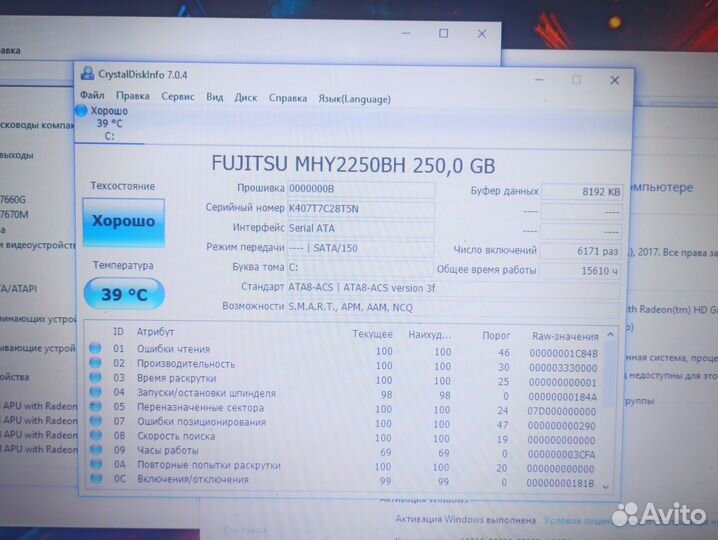The image size is (718, 540).
Task: Click the Хорошо health status button
Action: [124, 223]
